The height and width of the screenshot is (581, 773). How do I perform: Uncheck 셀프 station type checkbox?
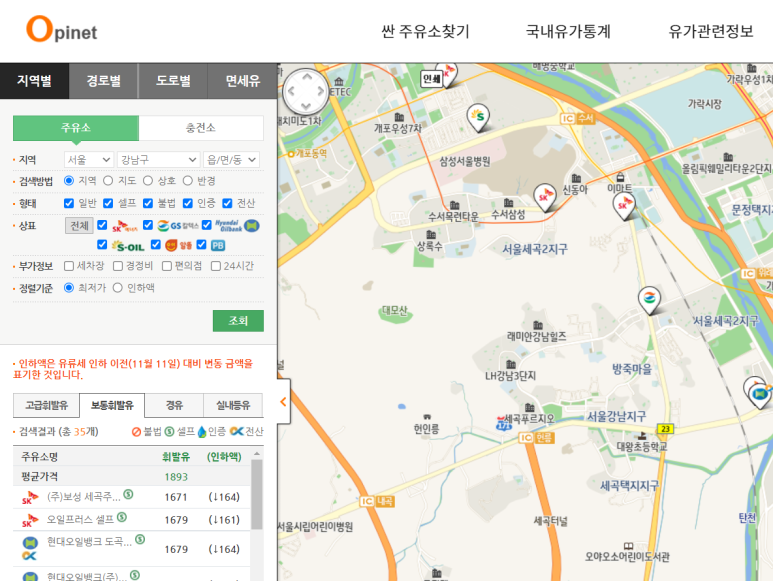108,203
